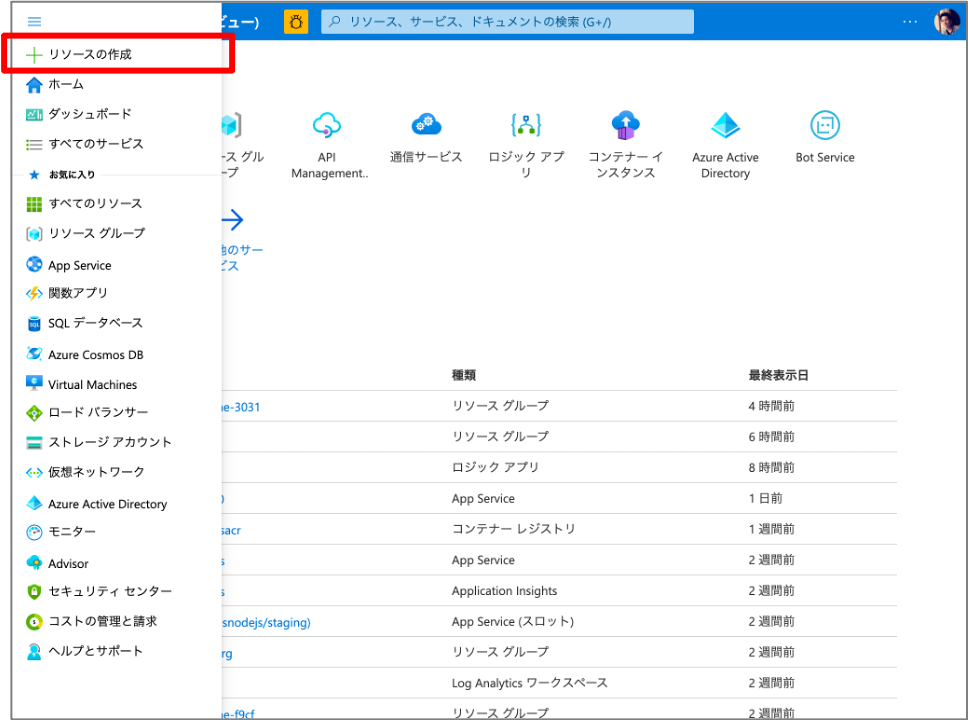Image resolution: width=968 pixels, height=720 pixels.
Task: Click the Azure Cosmos DB planet icon
Action: pos(34,354)
